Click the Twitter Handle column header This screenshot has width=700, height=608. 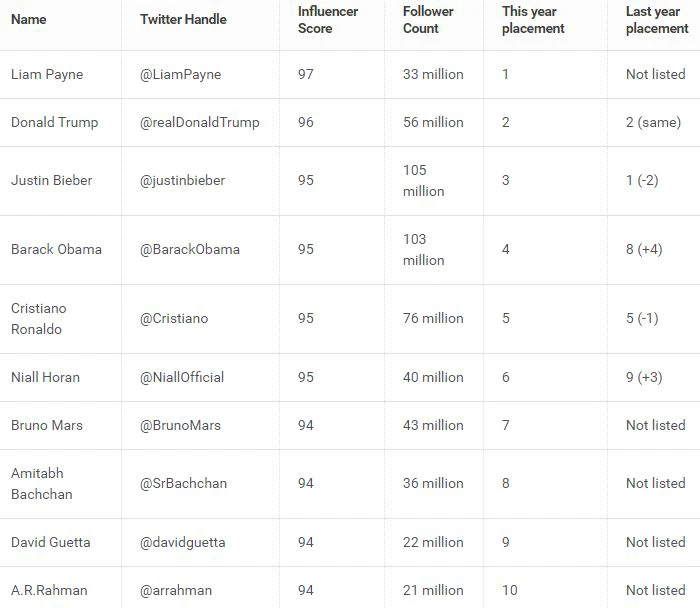[183, 19]
